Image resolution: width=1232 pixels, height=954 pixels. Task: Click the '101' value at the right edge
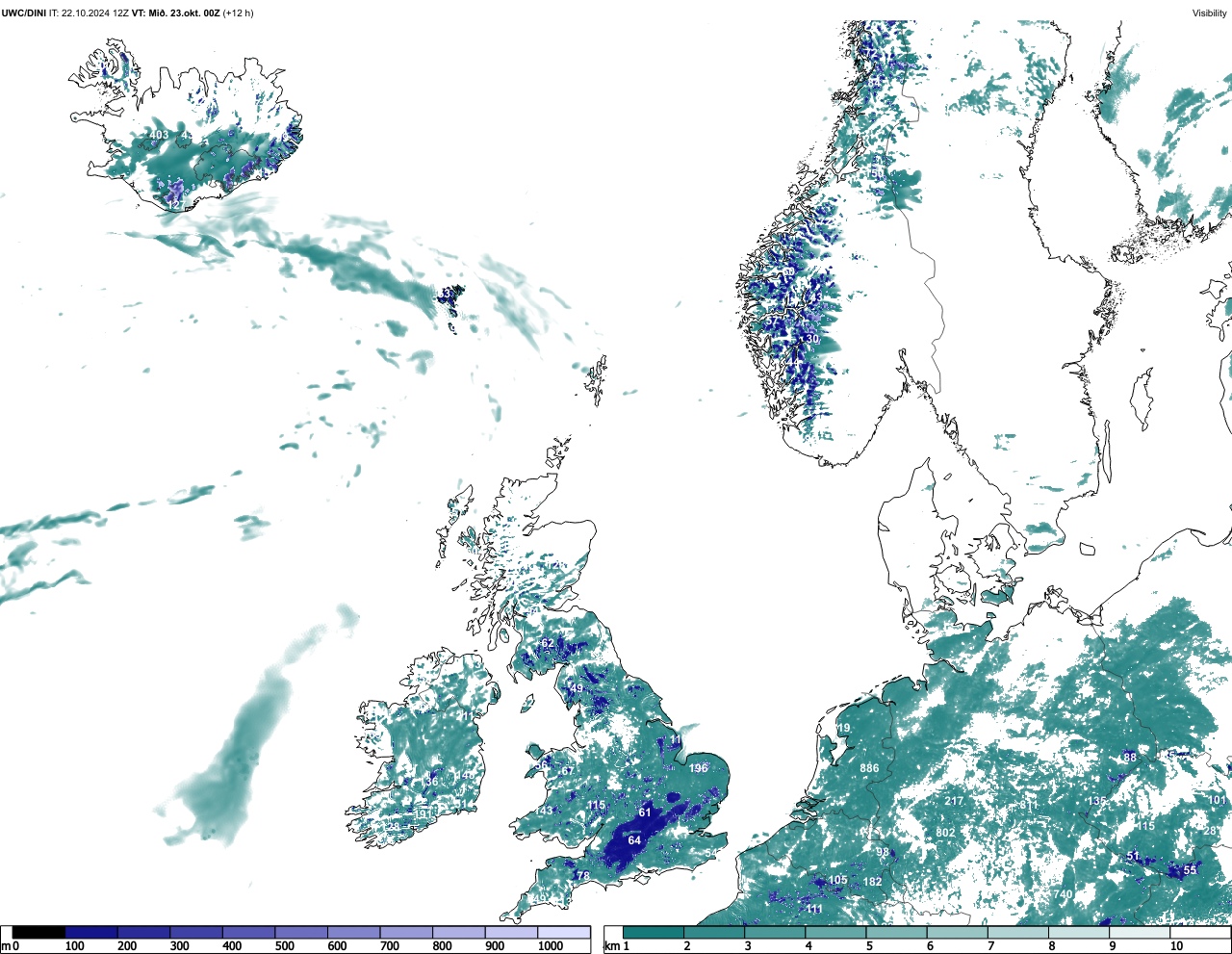[x=1217, y=801]
